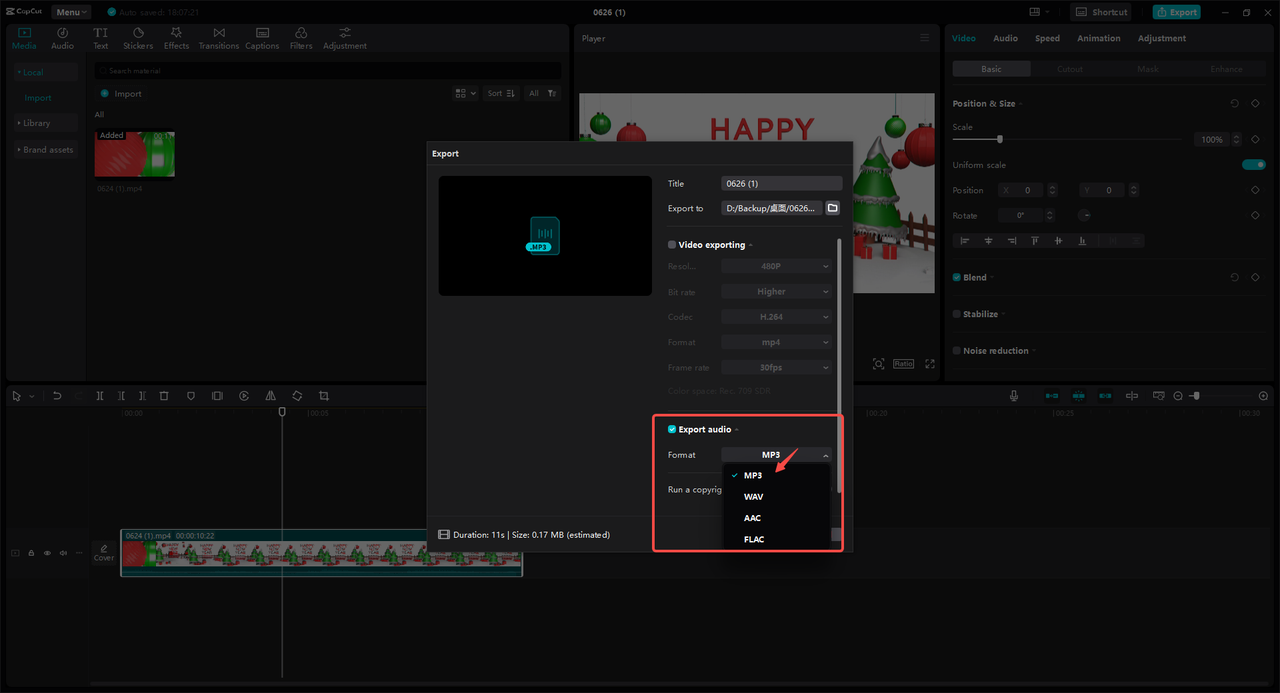Click the timeline zoom slider handle
This screenshot has height=693, width=1280.
(1196, 396)
